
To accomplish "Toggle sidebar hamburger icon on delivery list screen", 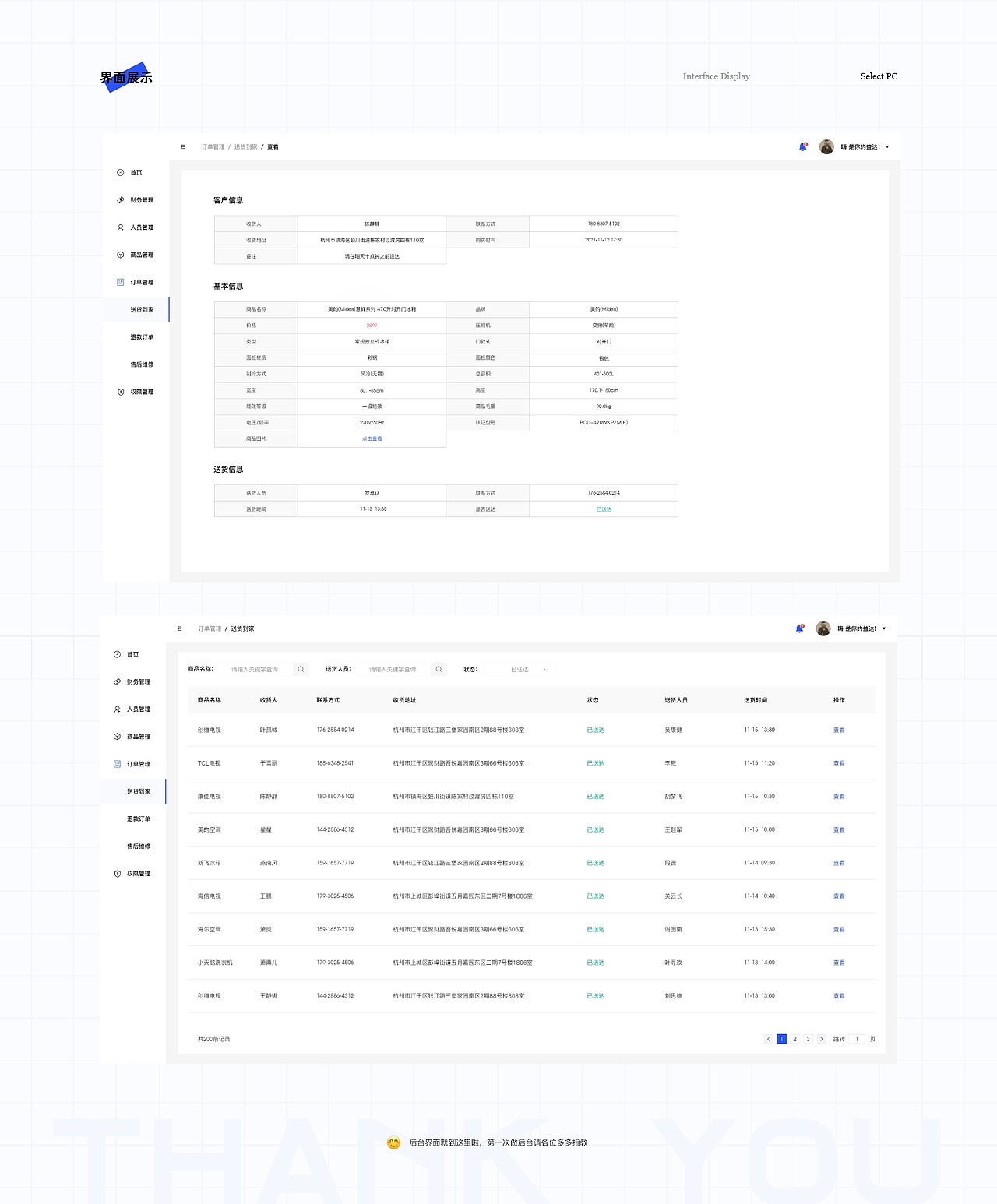I will click(x=180, y=628).
